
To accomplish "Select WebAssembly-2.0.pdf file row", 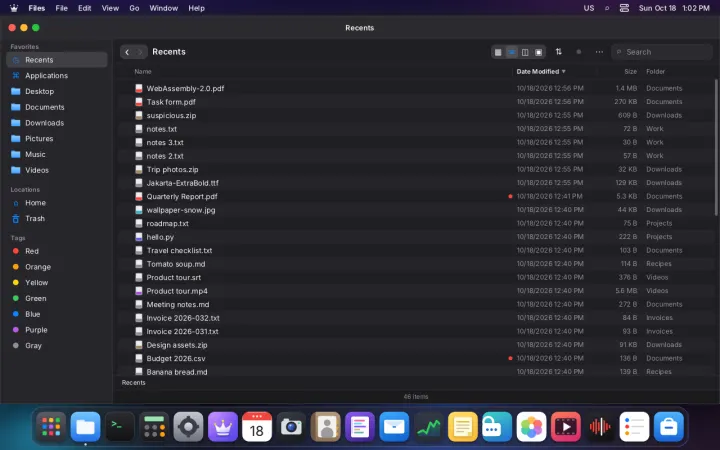I will [x=416, y=88].
